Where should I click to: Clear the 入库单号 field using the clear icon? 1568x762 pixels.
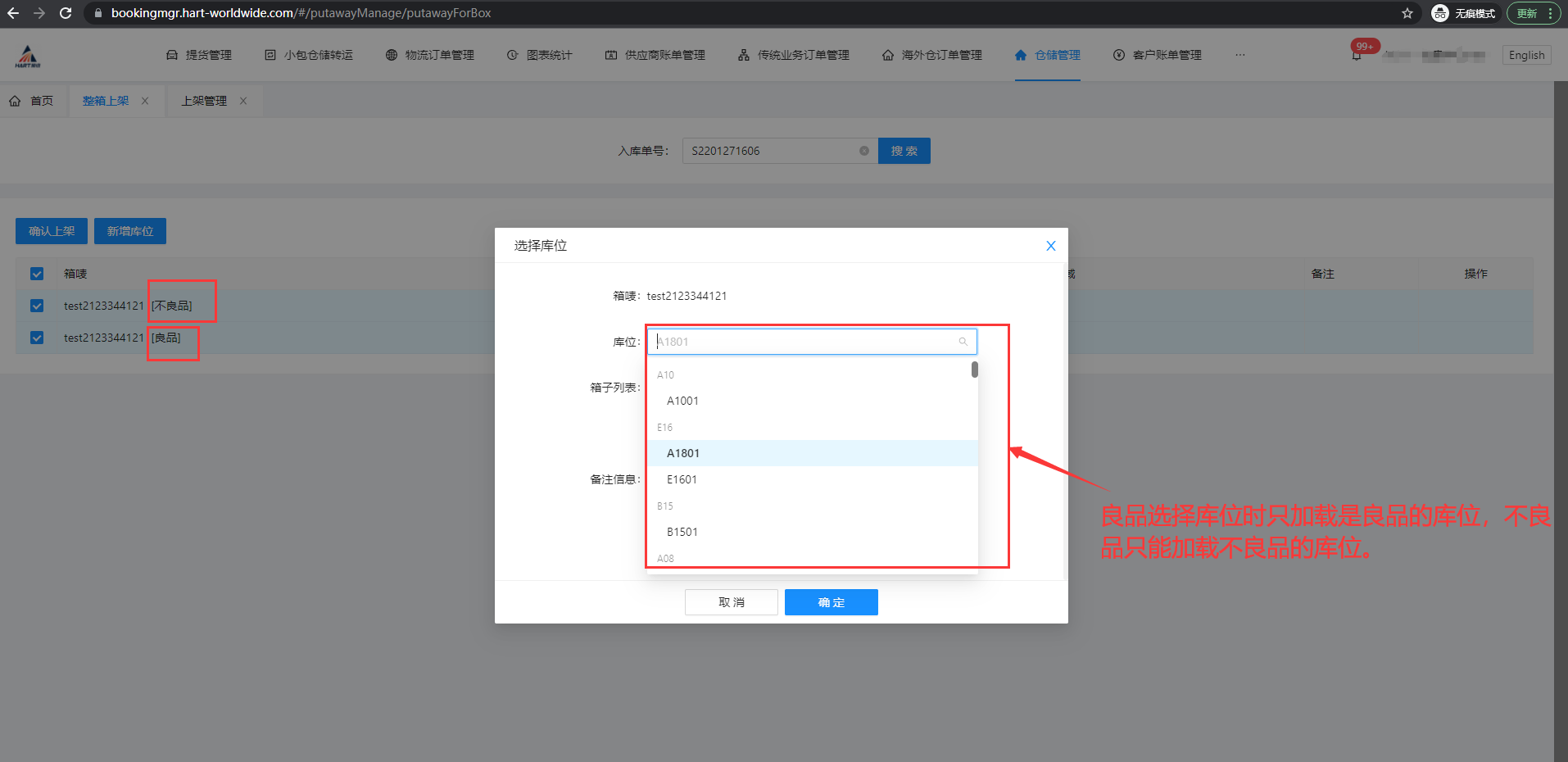pyautogui.click(x=863, y=151)
